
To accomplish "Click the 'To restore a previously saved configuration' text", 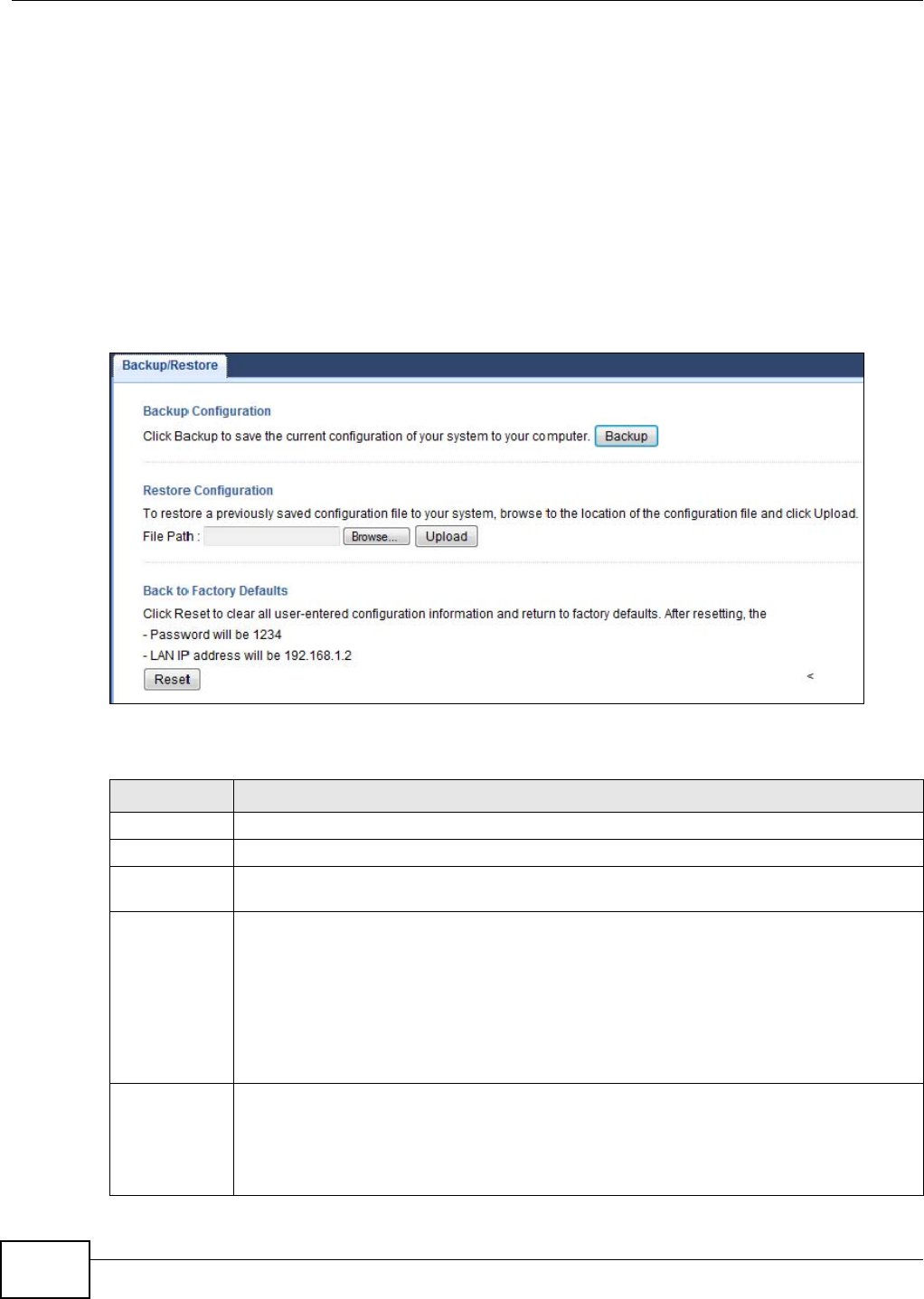I will point(500,513).
